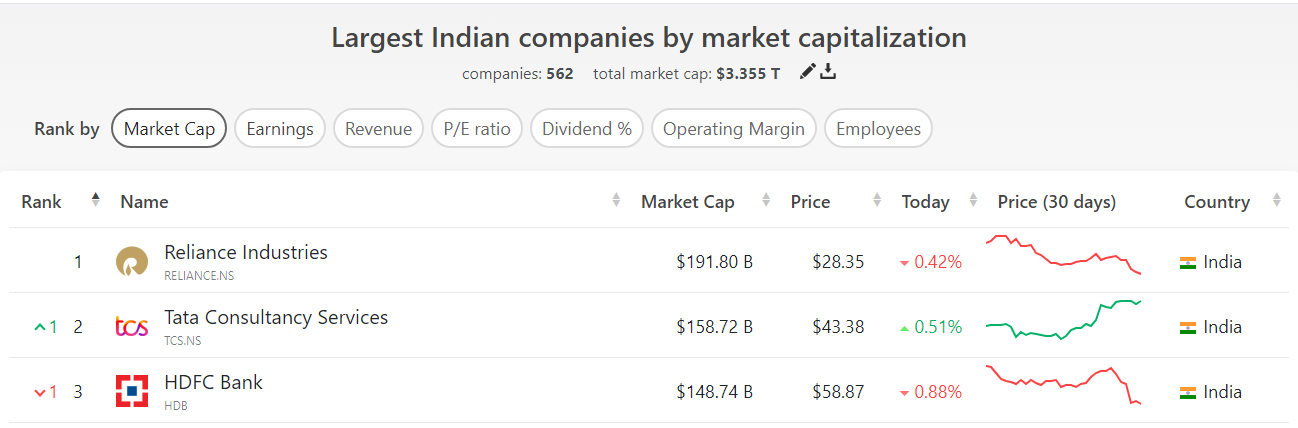Rank companies by Revenue
The width and height of the screenshot is (1298, 428).
[x=378, y=129]
